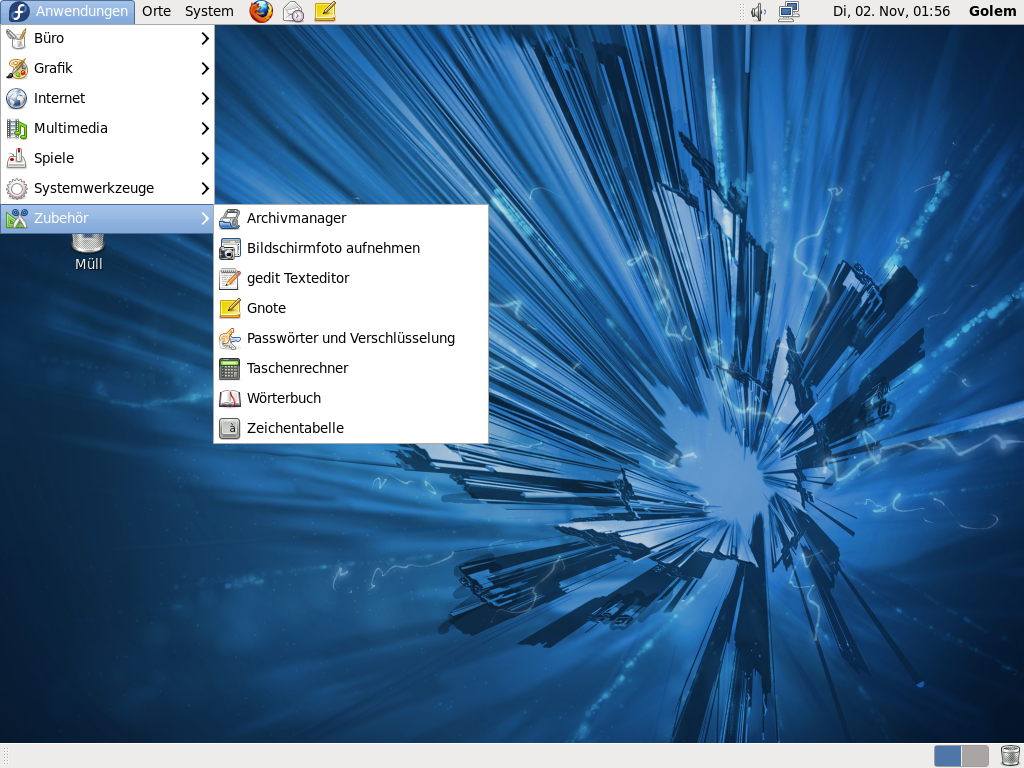Click the Golem user name button

(992, 12)
